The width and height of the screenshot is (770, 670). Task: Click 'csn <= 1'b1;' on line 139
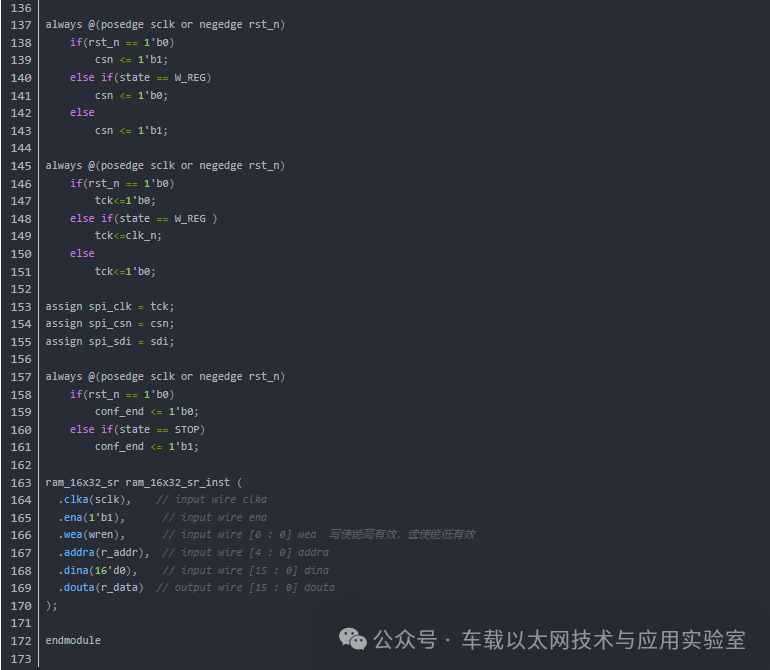coord(131,60)
